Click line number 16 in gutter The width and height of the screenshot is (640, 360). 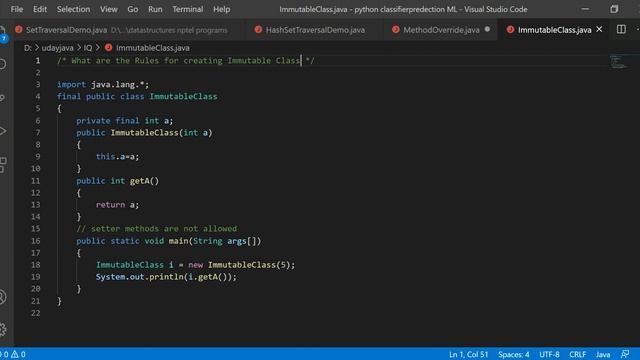pyautogui.click(x=36, y=241)
